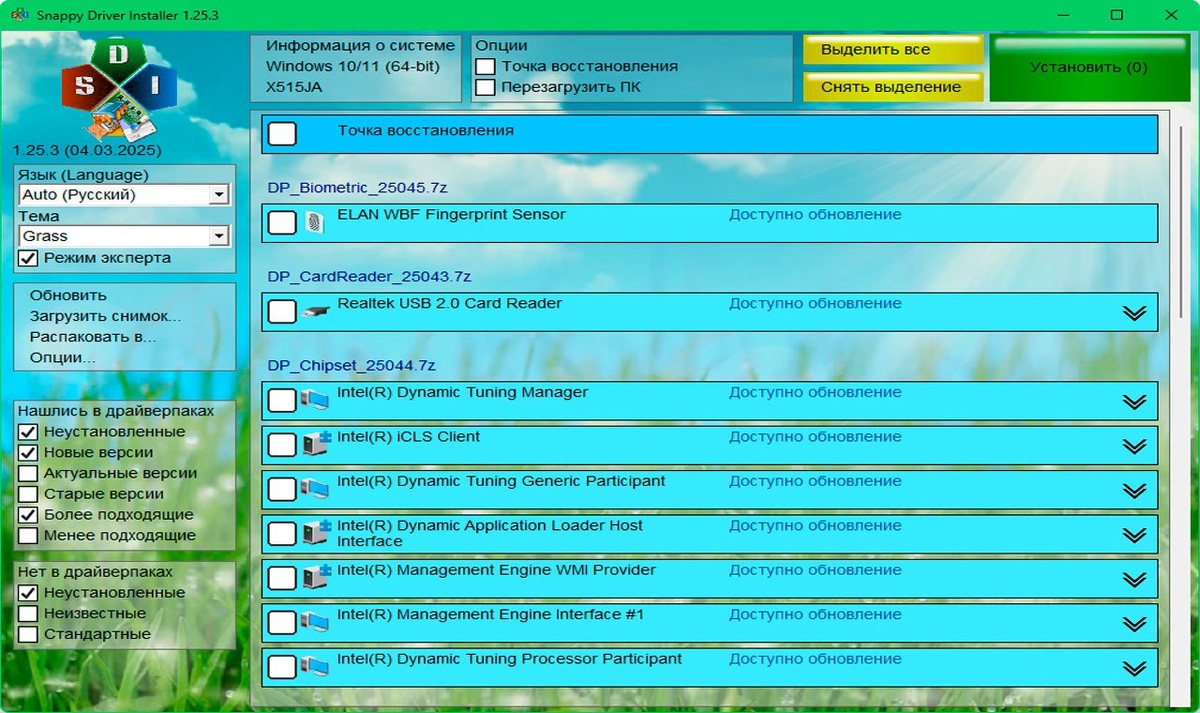Screen dimensions: 1200x713
Task: Click device icon of Dynamic Tuning Processor Participant
Action: coord(315,667)
